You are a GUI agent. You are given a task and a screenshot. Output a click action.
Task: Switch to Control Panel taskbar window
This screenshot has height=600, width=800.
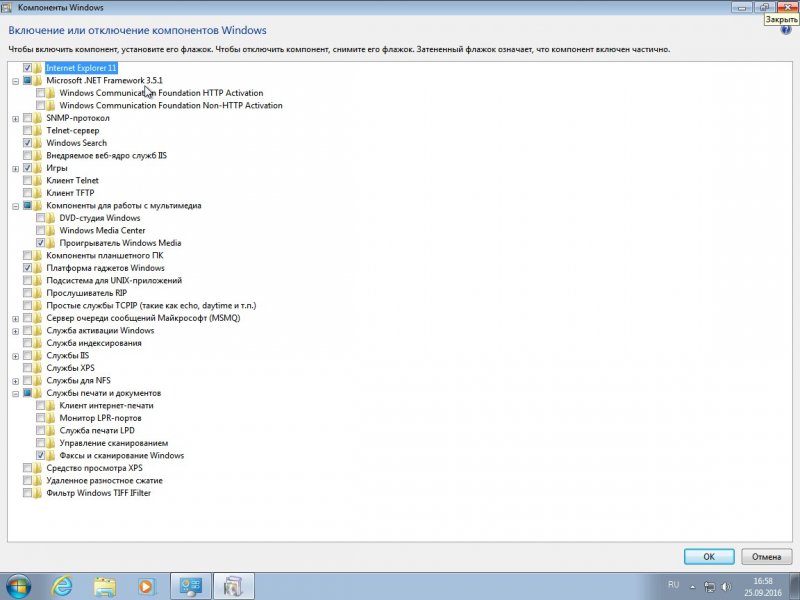[x=190, y=586]
